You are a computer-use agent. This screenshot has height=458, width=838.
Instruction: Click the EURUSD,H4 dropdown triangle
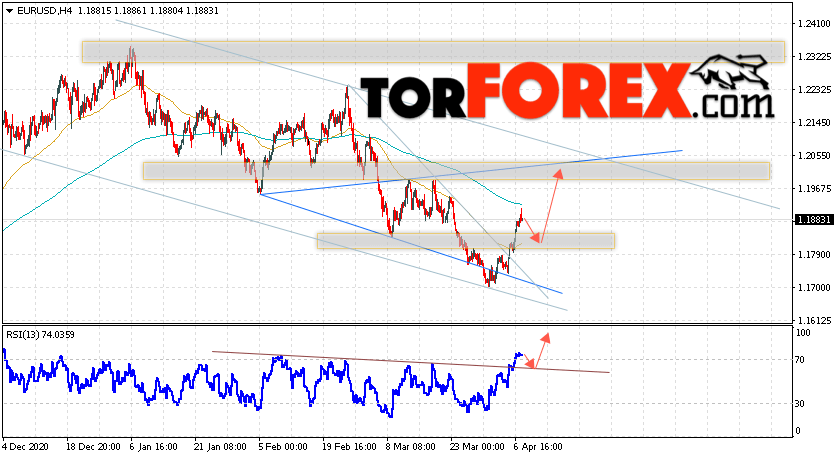tap(9, 11)
